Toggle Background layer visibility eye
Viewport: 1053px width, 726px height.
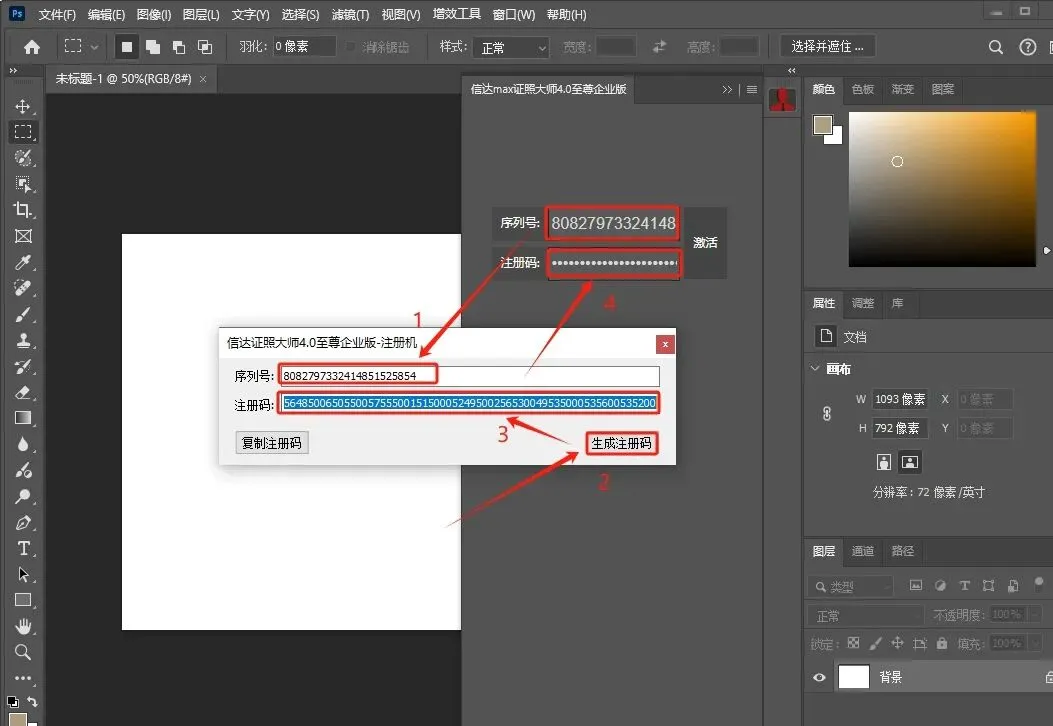click(819, 677)
